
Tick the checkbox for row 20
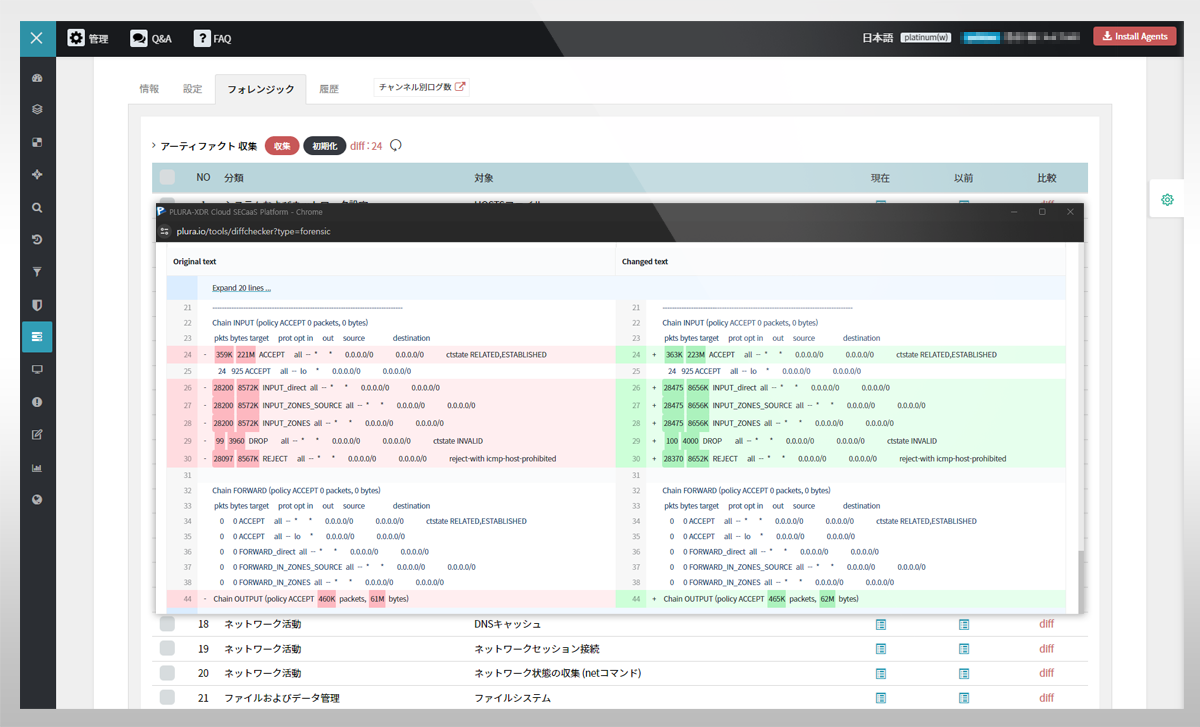click(x=167, y=673)
